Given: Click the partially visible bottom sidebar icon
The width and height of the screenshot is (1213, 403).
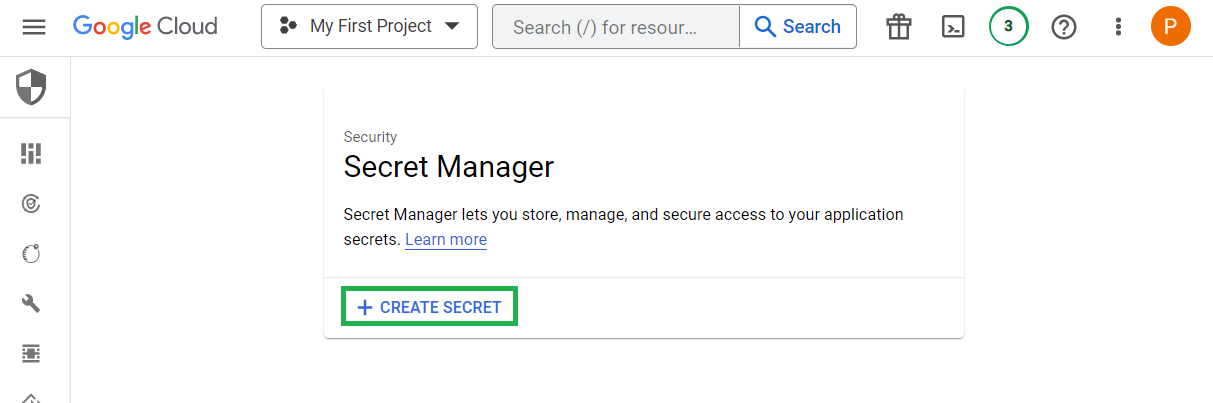Looking at the screenshot, I should [31, 397].
